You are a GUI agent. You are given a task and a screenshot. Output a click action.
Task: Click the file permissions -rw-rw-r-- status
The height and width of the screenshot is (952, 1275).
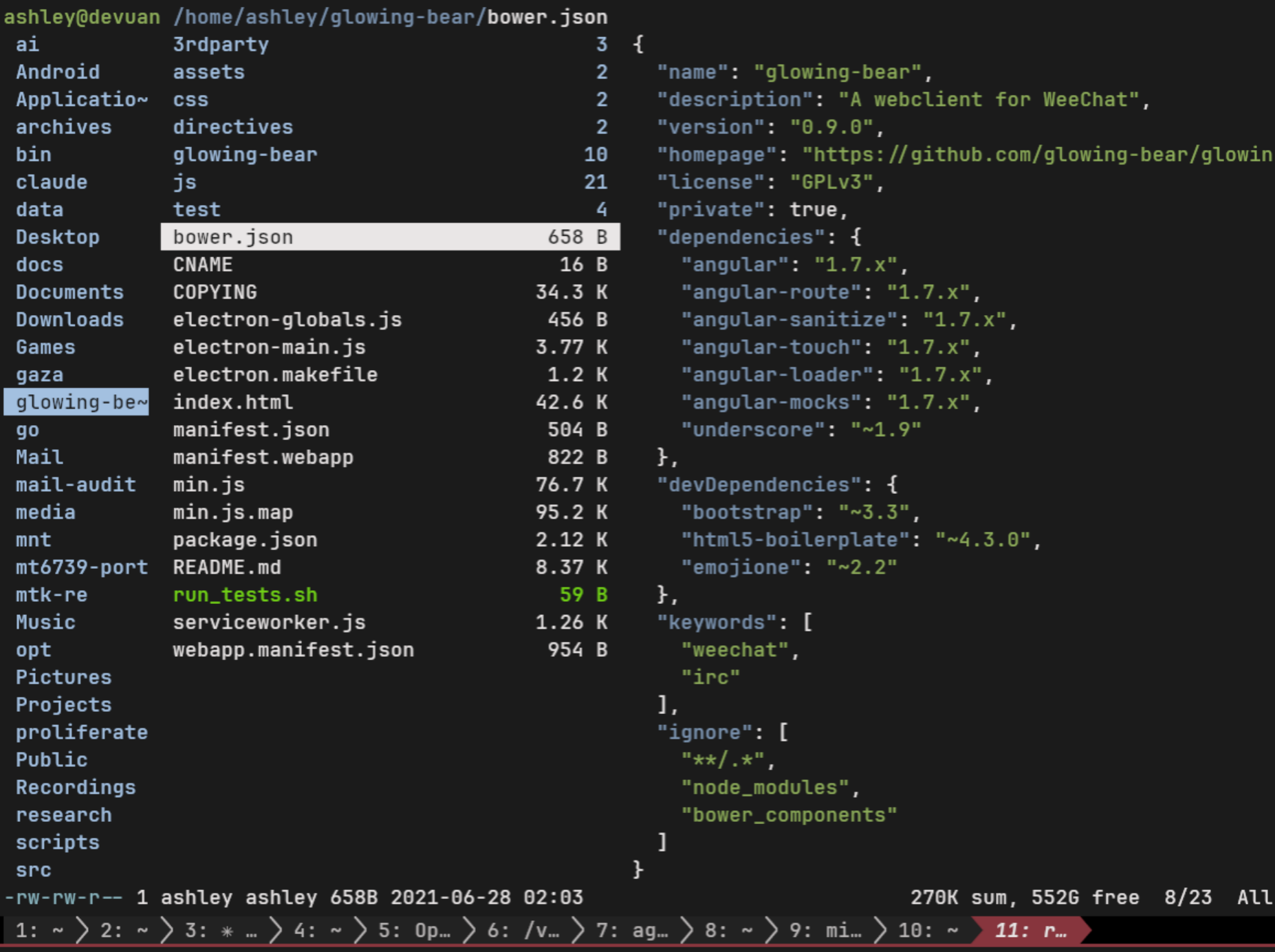[x=63, y=898]
